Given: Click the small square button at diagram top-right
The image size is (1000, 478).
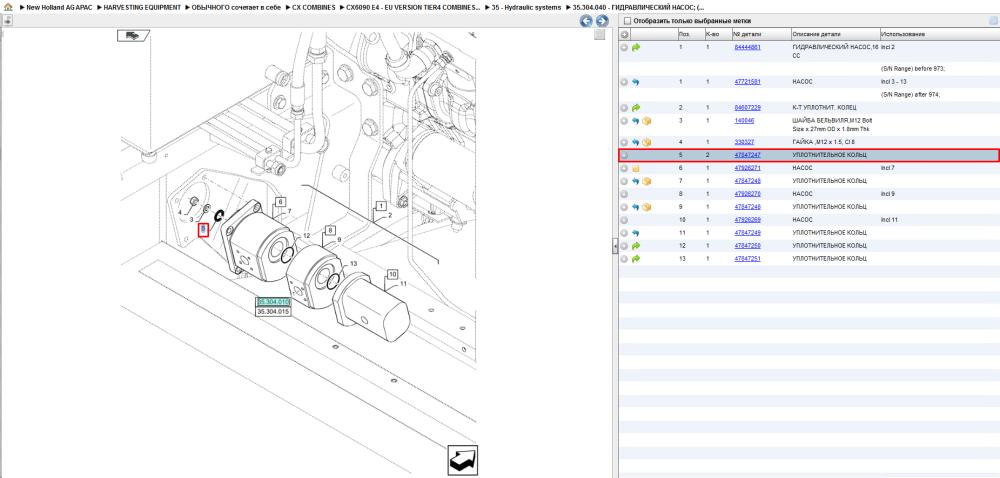Looking at the screenshot, I should [x=599, y=34].
